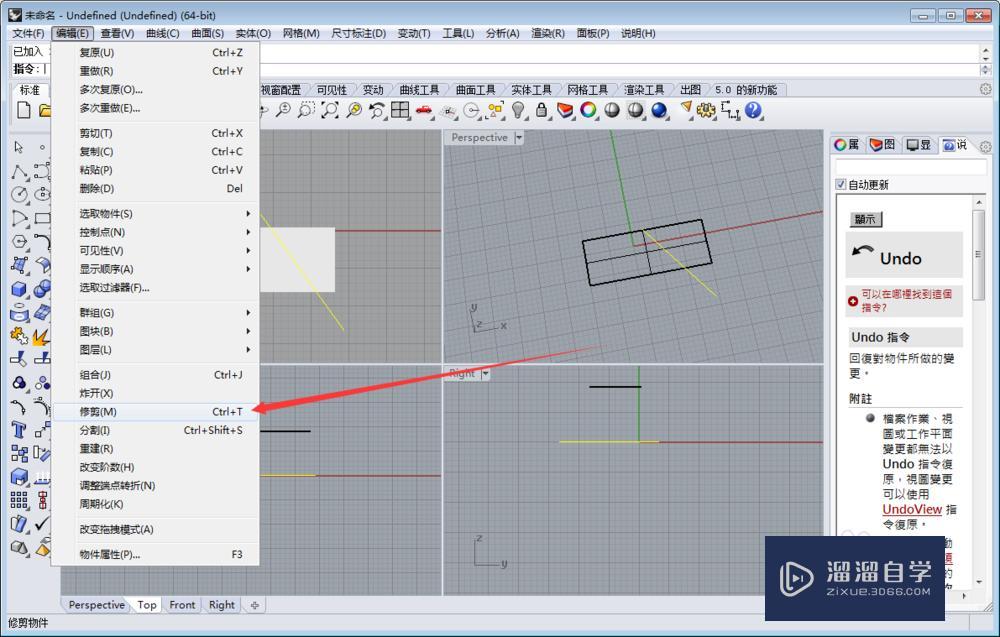Expand the 选取物件(S) submenu

click(x=156, y=214)
